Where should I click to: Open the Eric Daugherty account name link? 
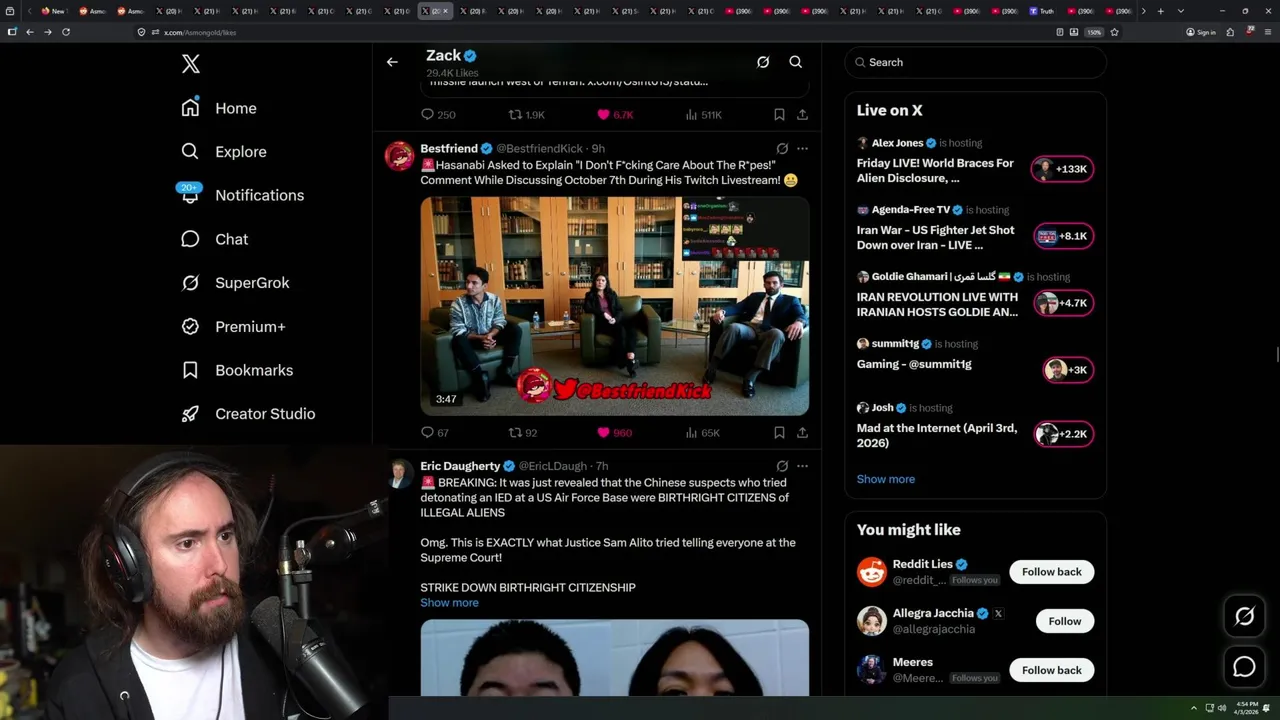point(460,466)
